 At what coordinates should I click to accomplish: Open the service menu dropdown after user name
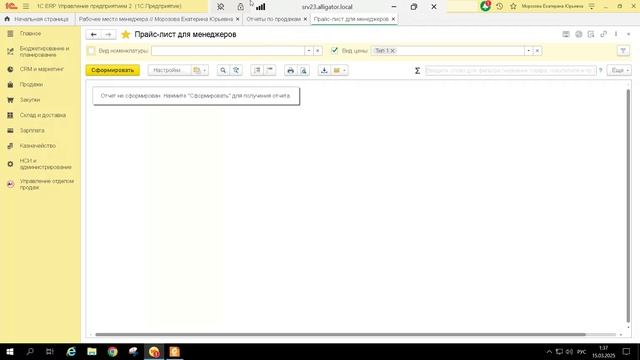tap(591, 6)
